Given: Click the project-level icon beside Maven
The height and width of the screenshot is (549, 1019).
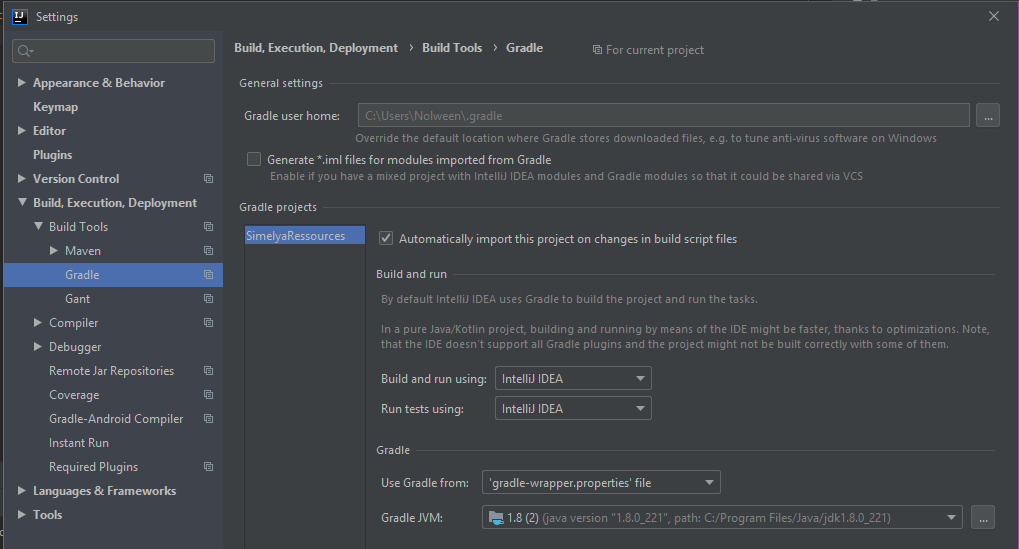Looking at the screenshot, I should (208, 251).
